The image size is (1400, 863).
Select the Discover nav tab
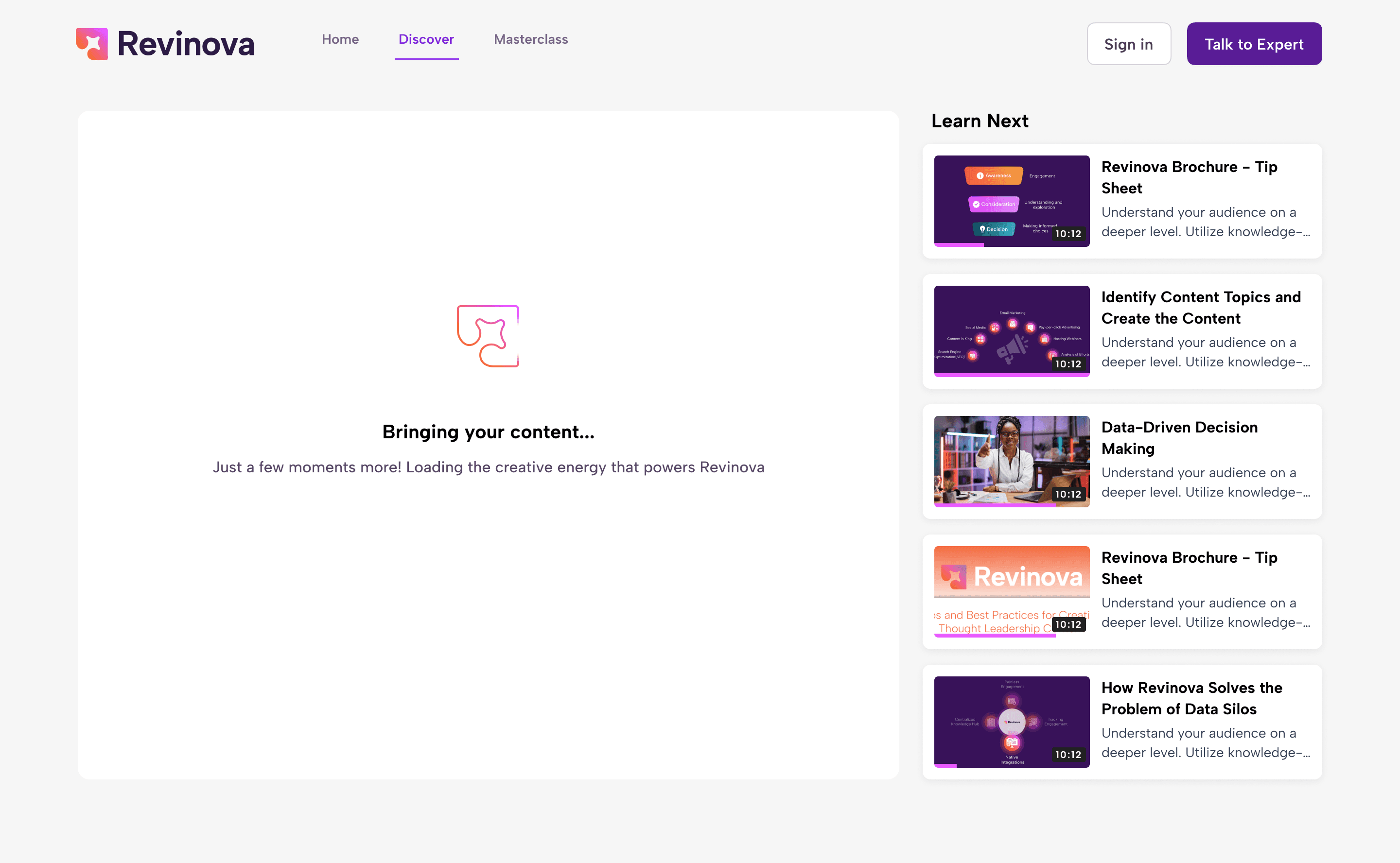pos(426,39)
